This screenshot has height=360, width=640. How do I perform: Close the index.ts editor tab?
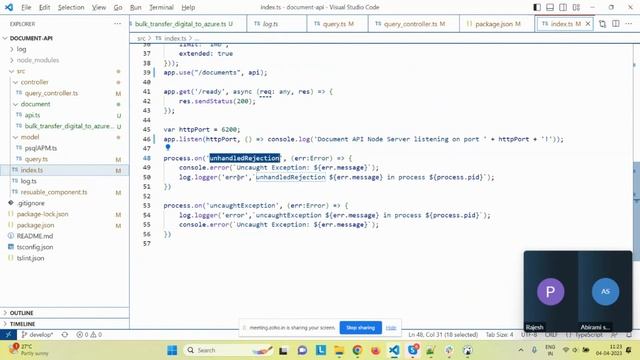tap(588, 24)
